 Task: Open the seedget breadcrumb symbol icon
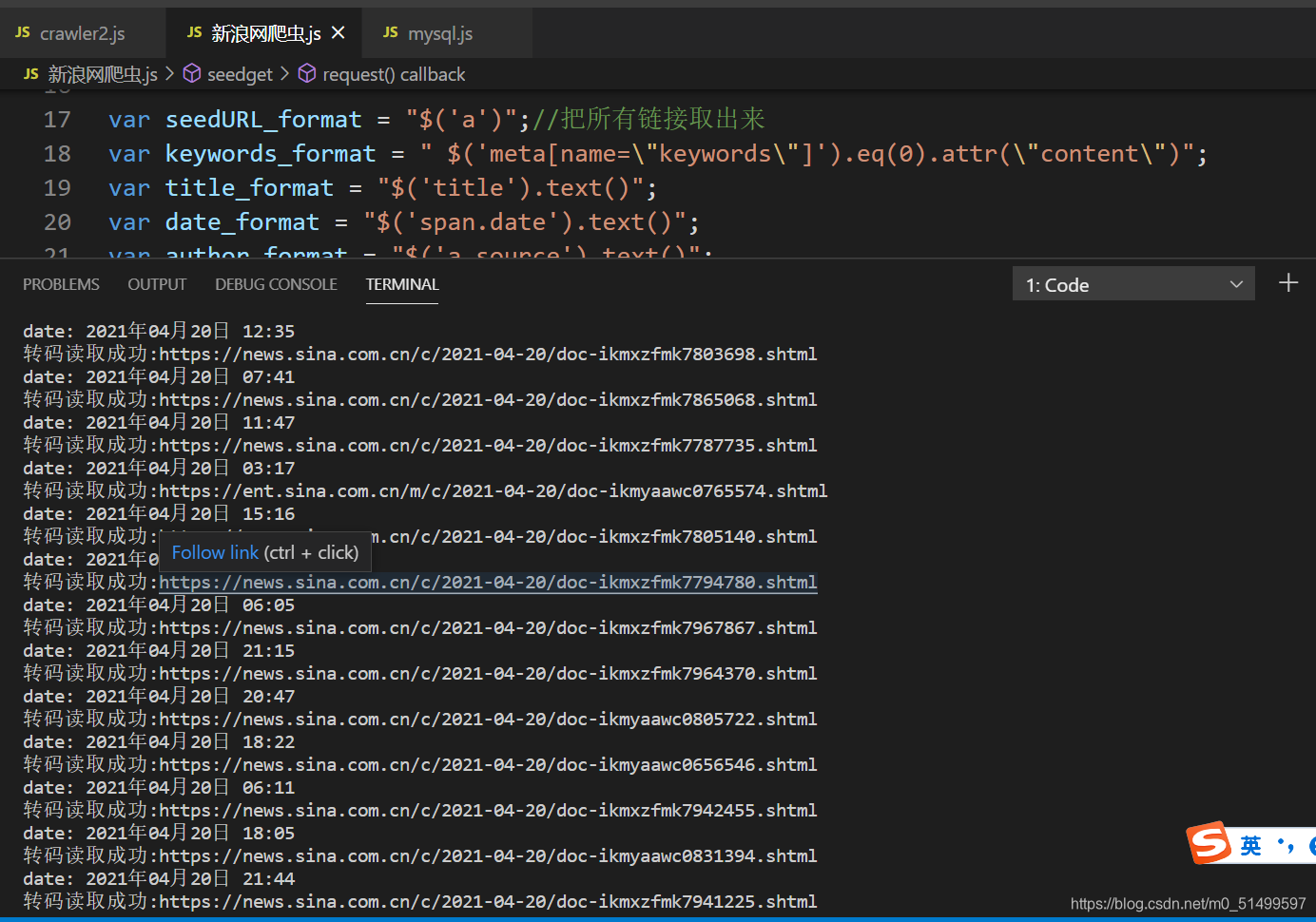(191, 73)
